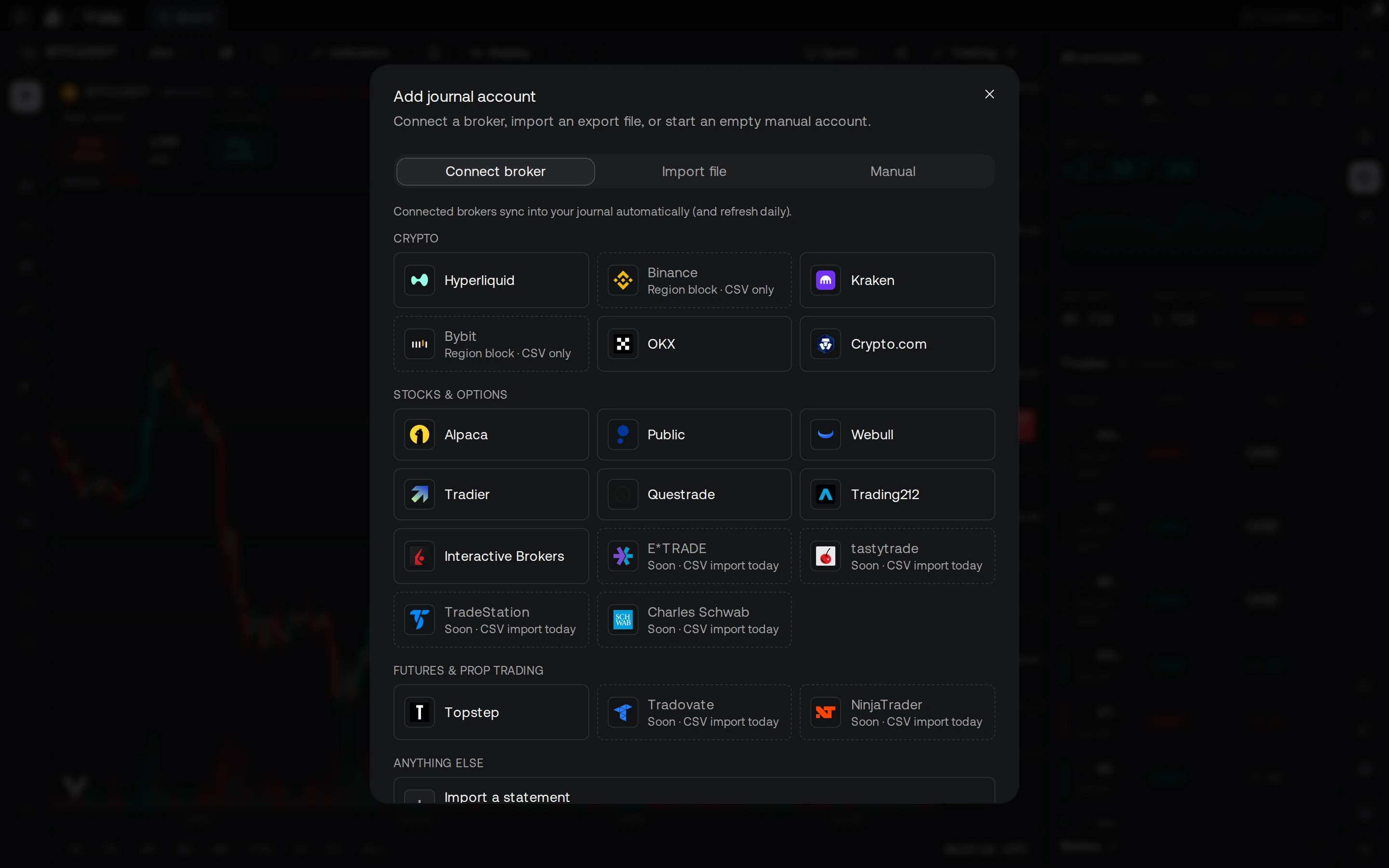
Task: Click the OKX logo icon
Action: click(x=623, y=344)
